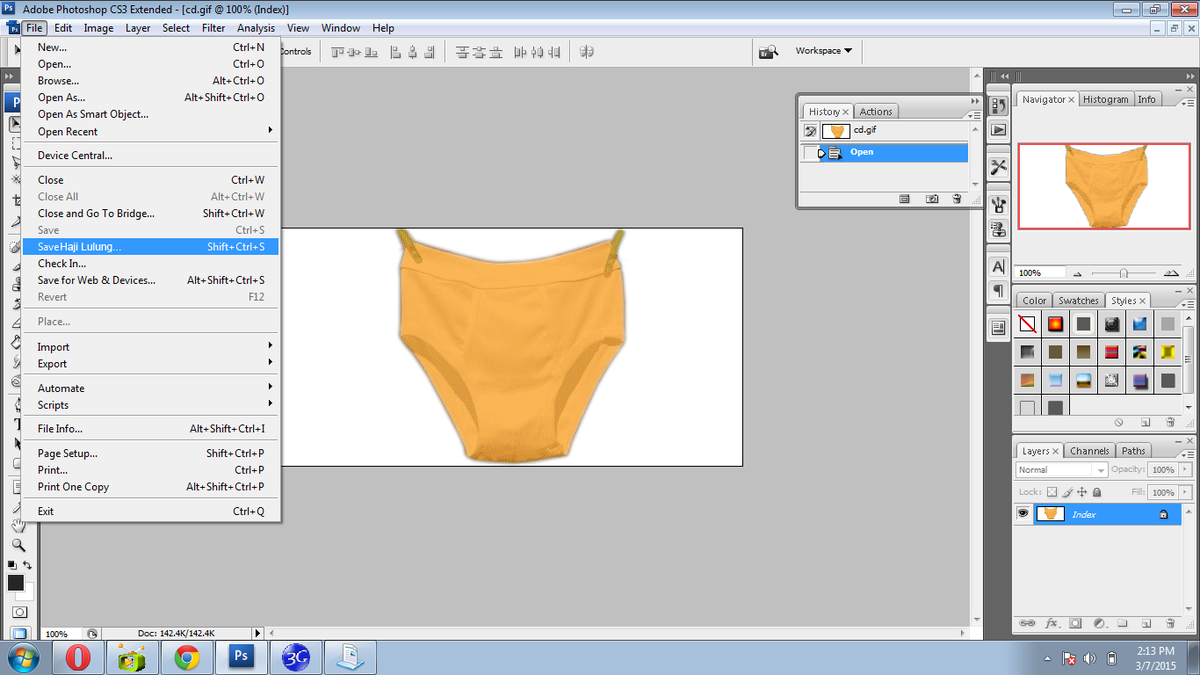Screen dimensions: 1200x675
Task: Select Exit in File menu
Action: (152, 511)
